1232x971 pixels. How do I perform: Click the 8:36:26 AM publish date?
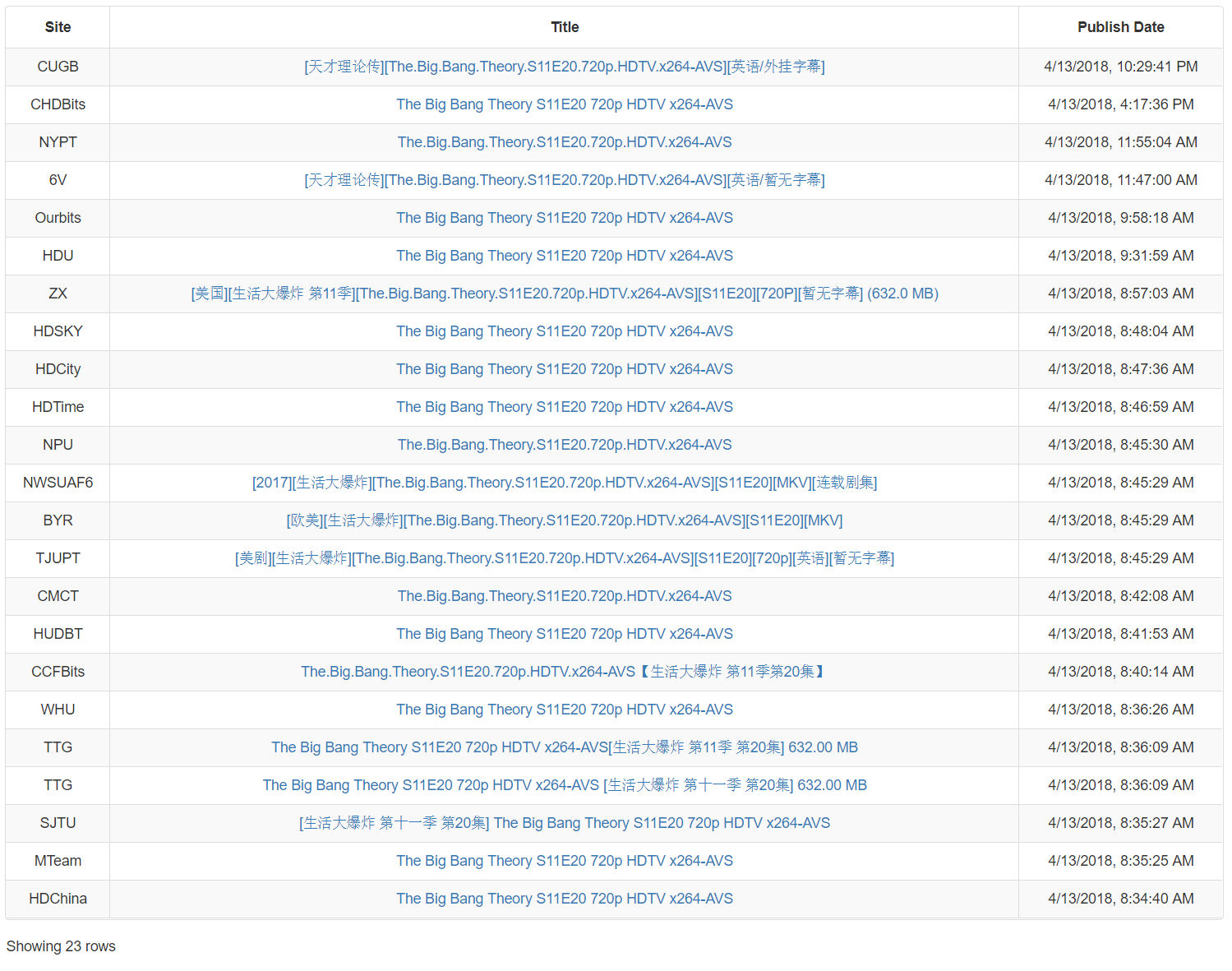click(1121, 710)
